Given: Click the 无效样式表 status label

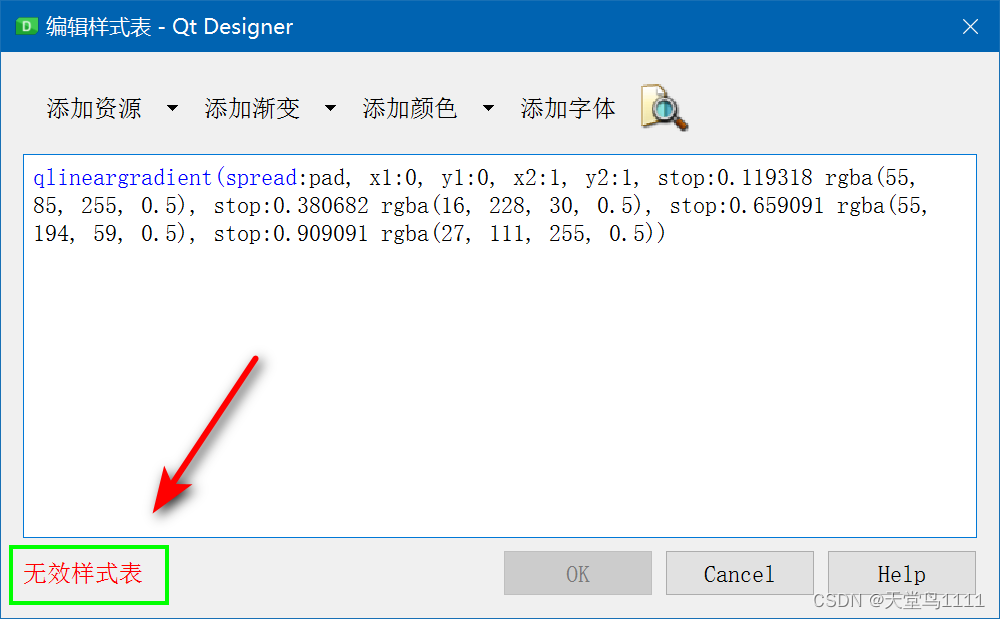Looking at the screenshot, I should (x=83, y=574).
